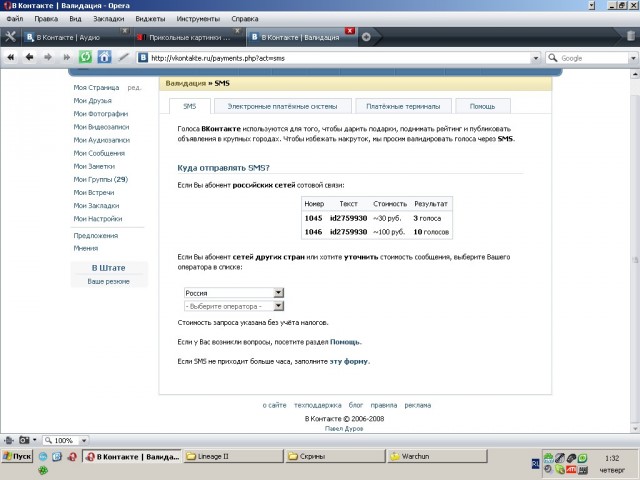Click the VK site icon in address bar
The width and height of the screenshot is (640, 480).
coord(143,58)
